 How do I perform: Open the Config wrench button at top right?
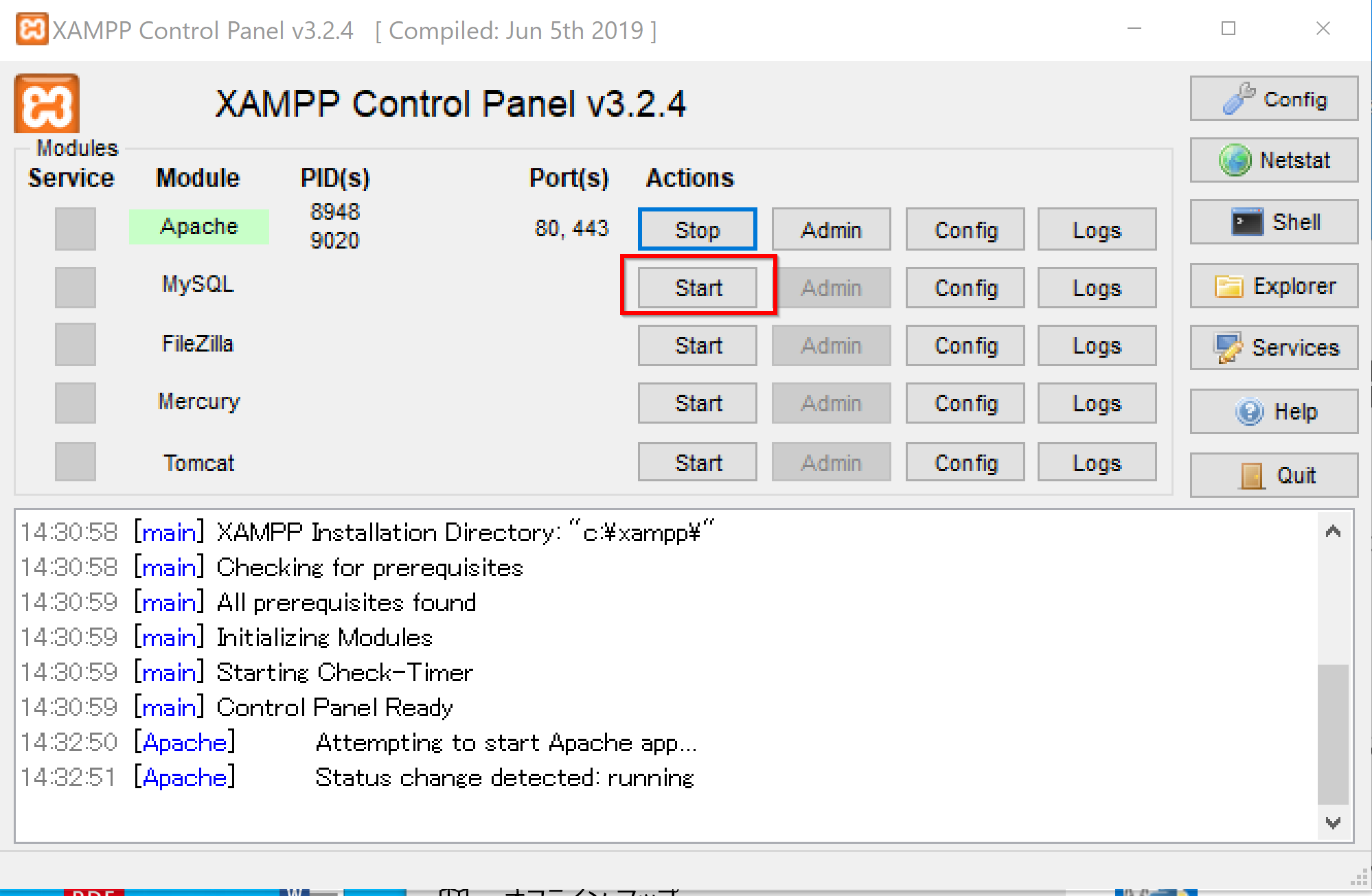click(x=1274, y=99)
